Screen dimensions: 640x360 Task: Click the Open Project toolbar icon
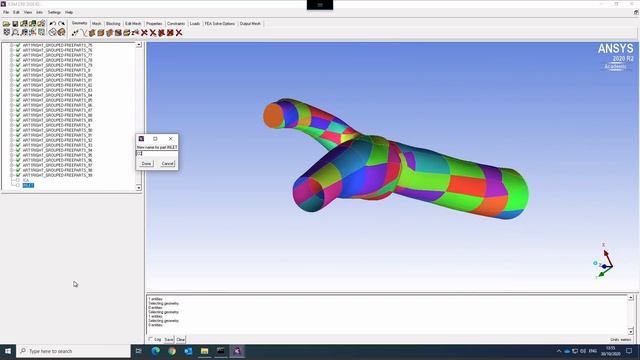click(7, 24)
